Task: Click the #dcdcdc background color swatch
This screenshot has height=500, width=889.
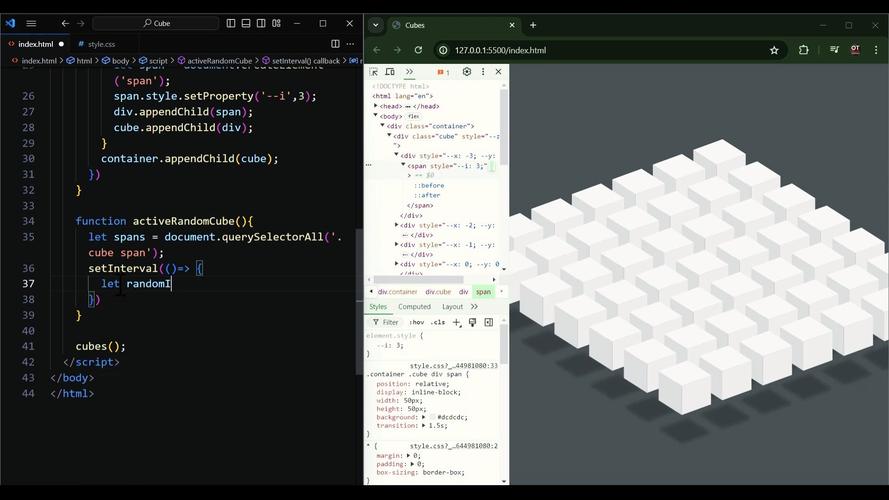Action: pyautogui.click(x=414, y=417)
